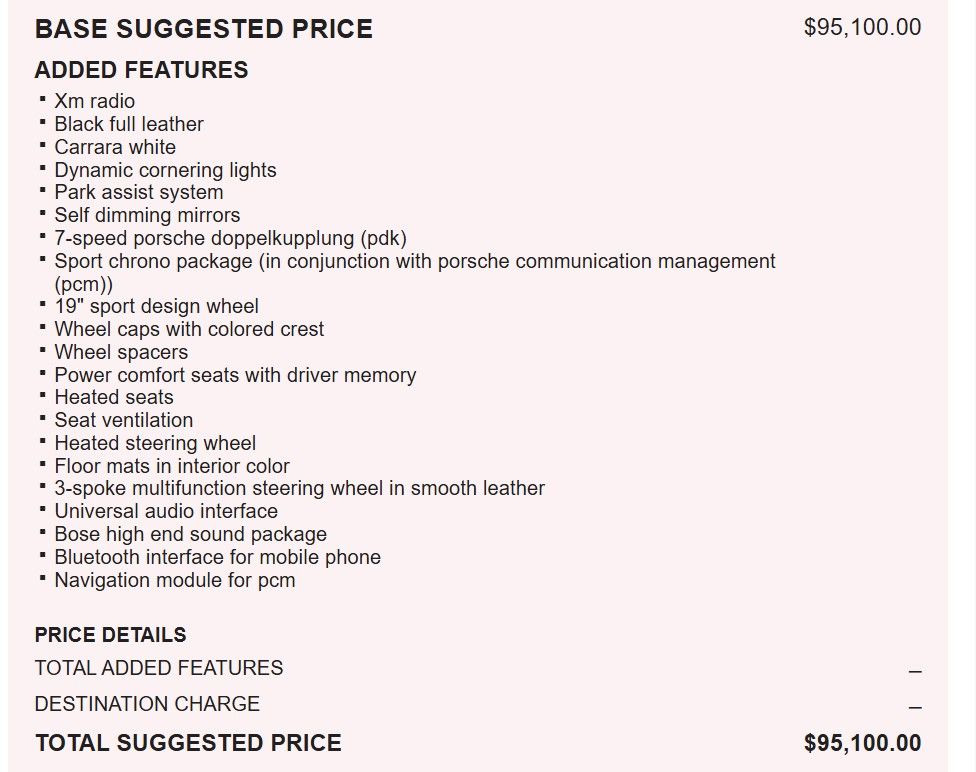
Task: Select Power comfort seats with driver memory
Action: click(x=235, y=375)
